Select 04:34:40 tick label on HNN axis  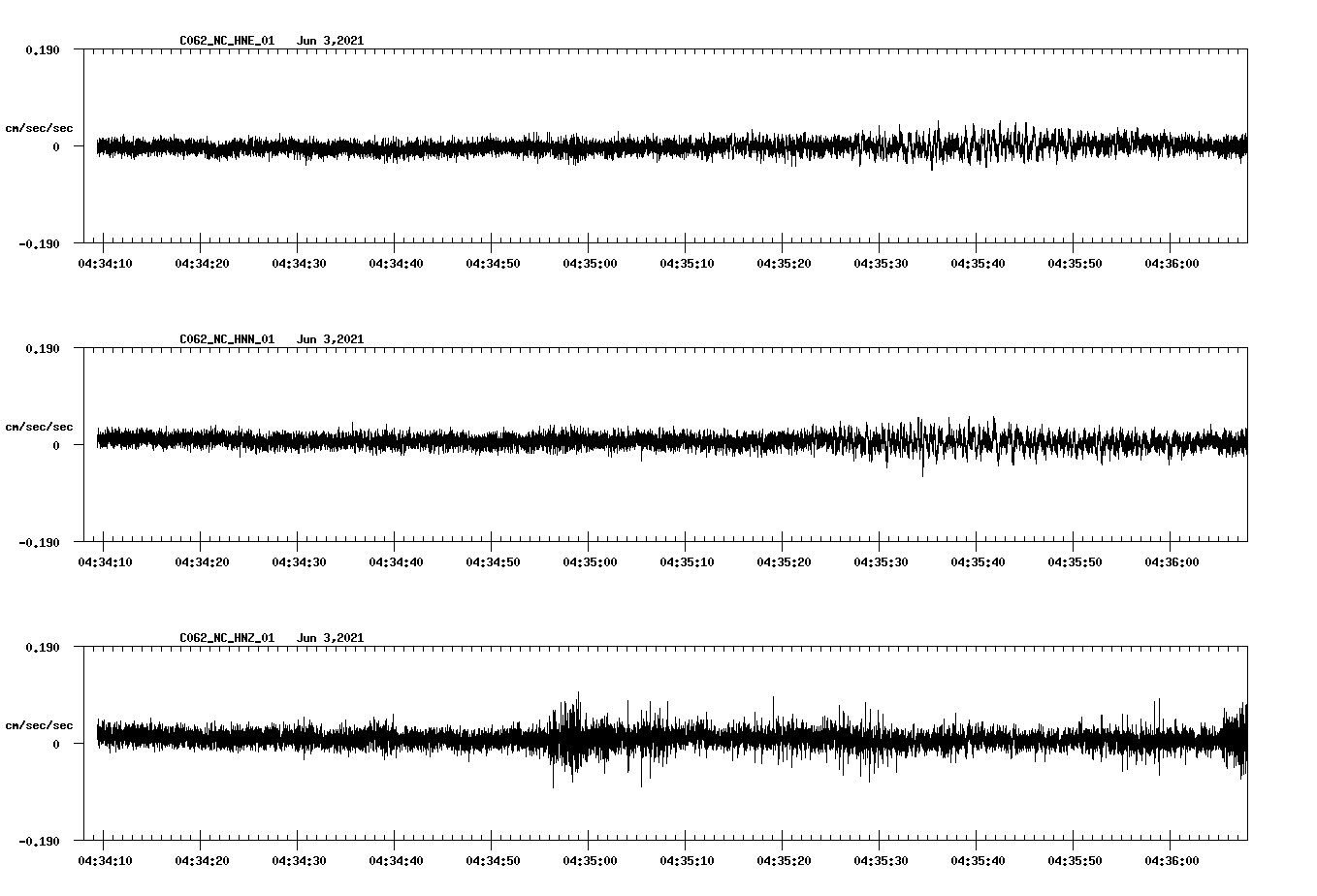(396, 562)
